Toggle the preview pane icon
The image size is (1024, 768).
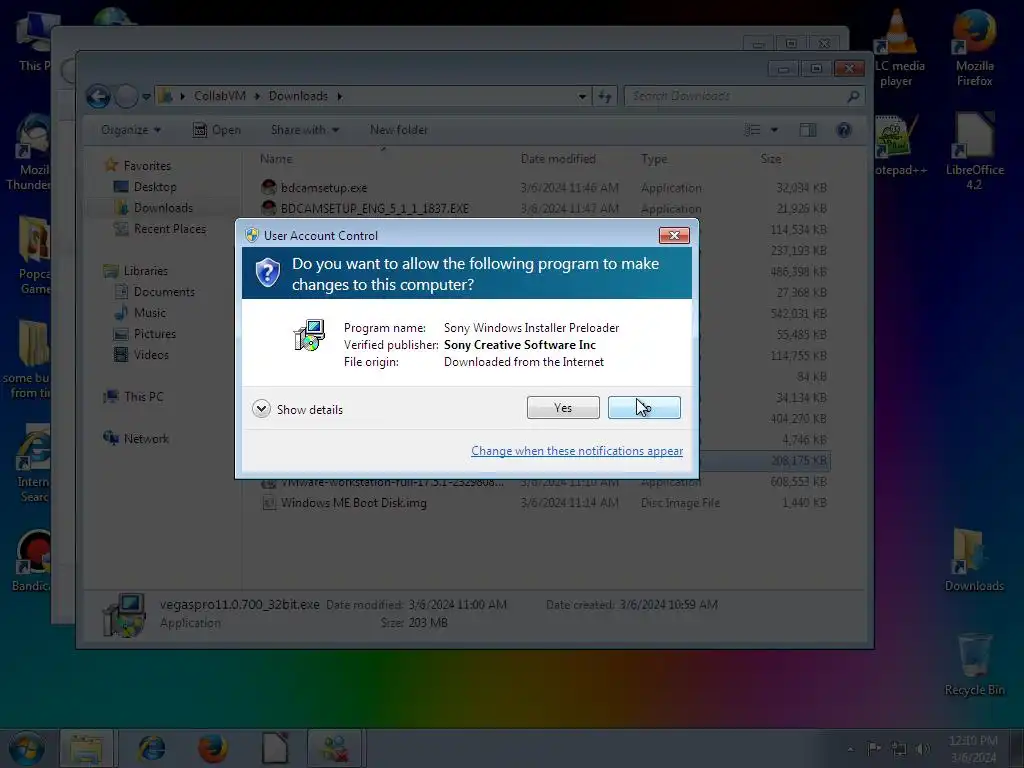pyautogui.click(x=808, y=130)
